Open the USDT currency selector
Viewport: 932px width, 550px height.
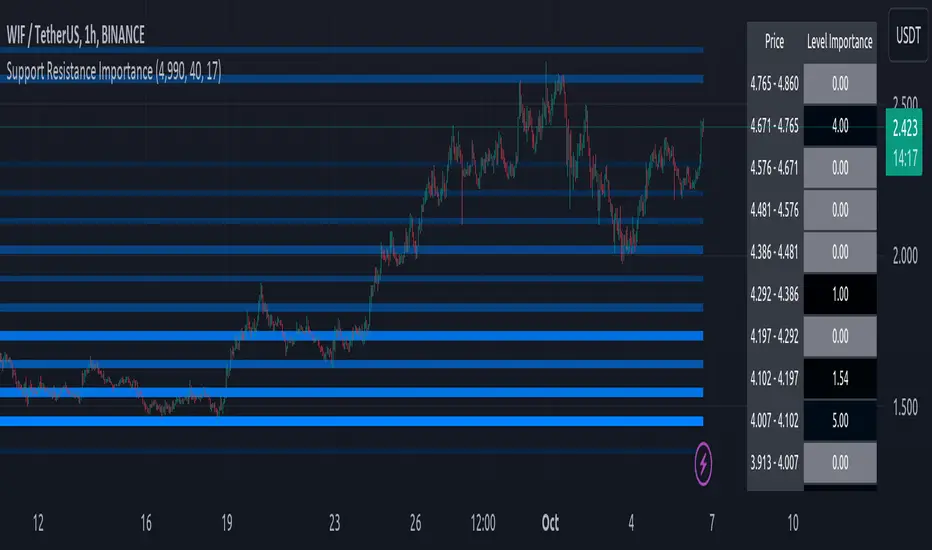(908, 36)
